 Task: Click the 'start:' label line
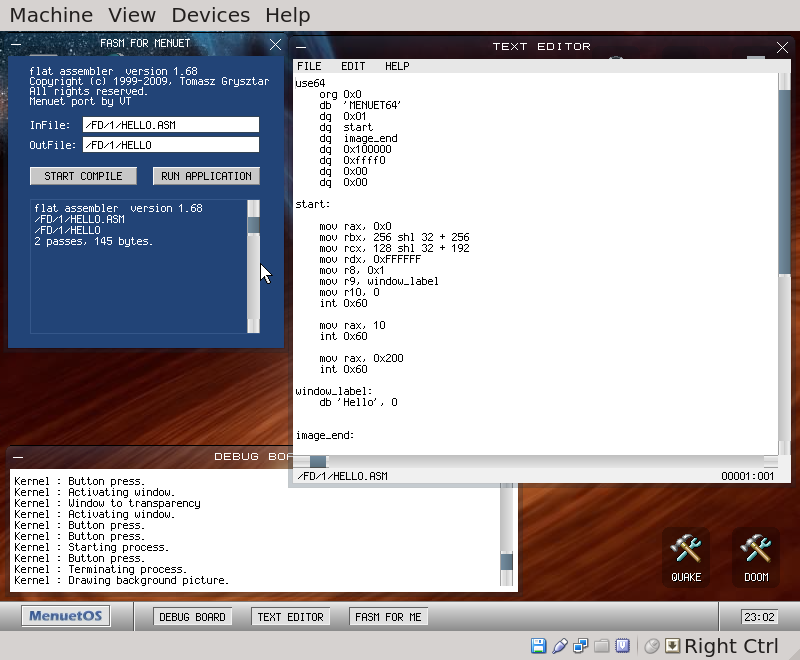313,204
